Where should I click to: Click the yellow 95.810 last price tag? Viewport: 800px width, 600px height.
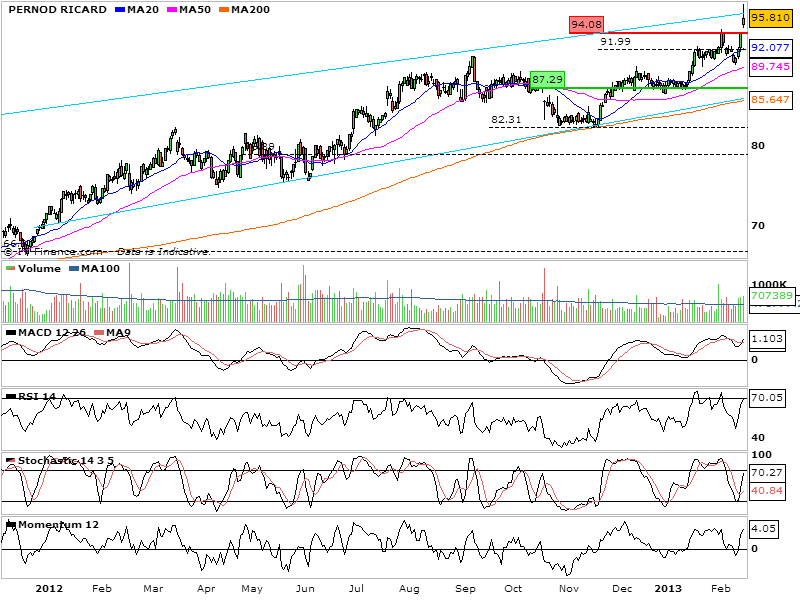pyautogui.click(x=770, y=18)
